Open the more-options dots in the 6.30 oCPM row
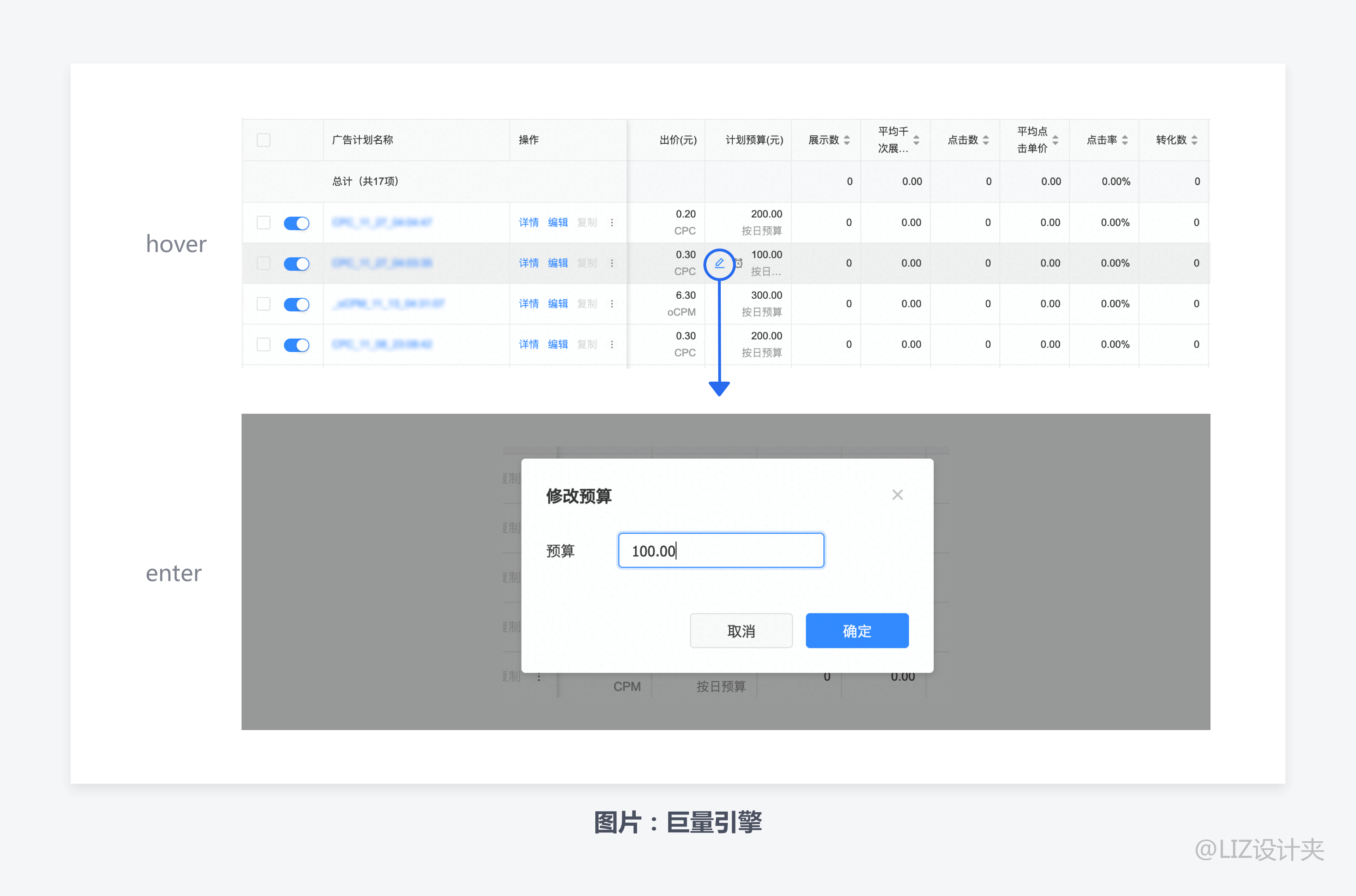Screen dimensions: 1356x896 612,303
